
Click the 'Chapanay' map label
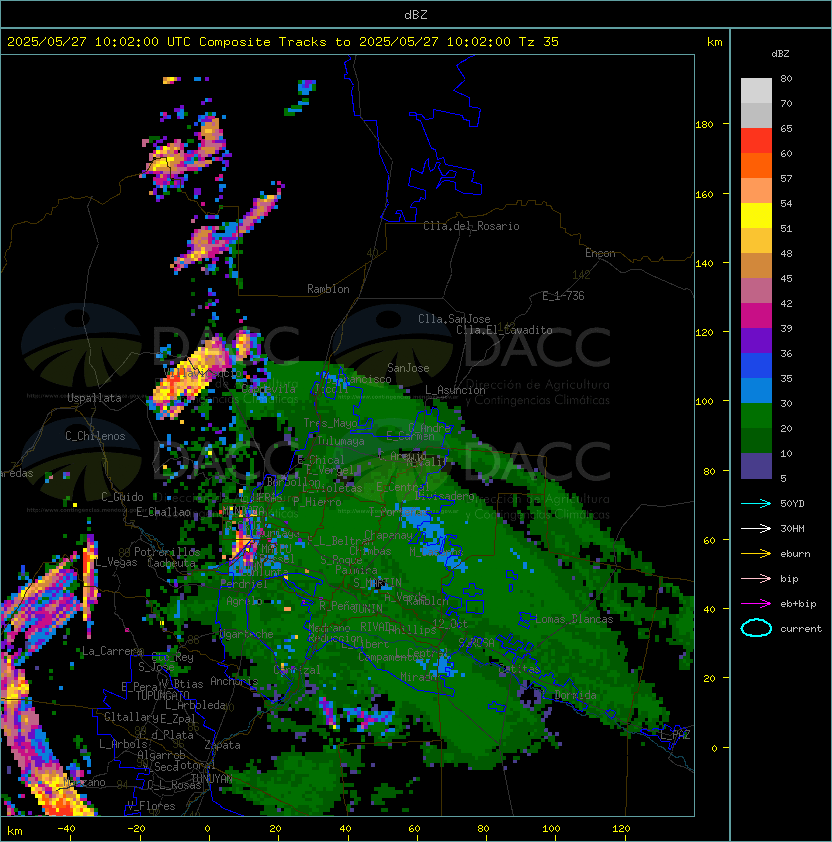click(x=388, y=535)
